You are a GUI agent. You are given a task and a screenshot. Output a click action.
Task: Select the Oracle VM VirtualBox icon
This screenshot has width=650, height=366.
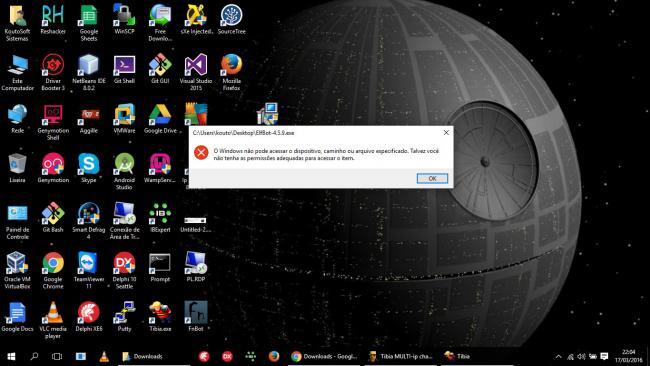(17, 270)
